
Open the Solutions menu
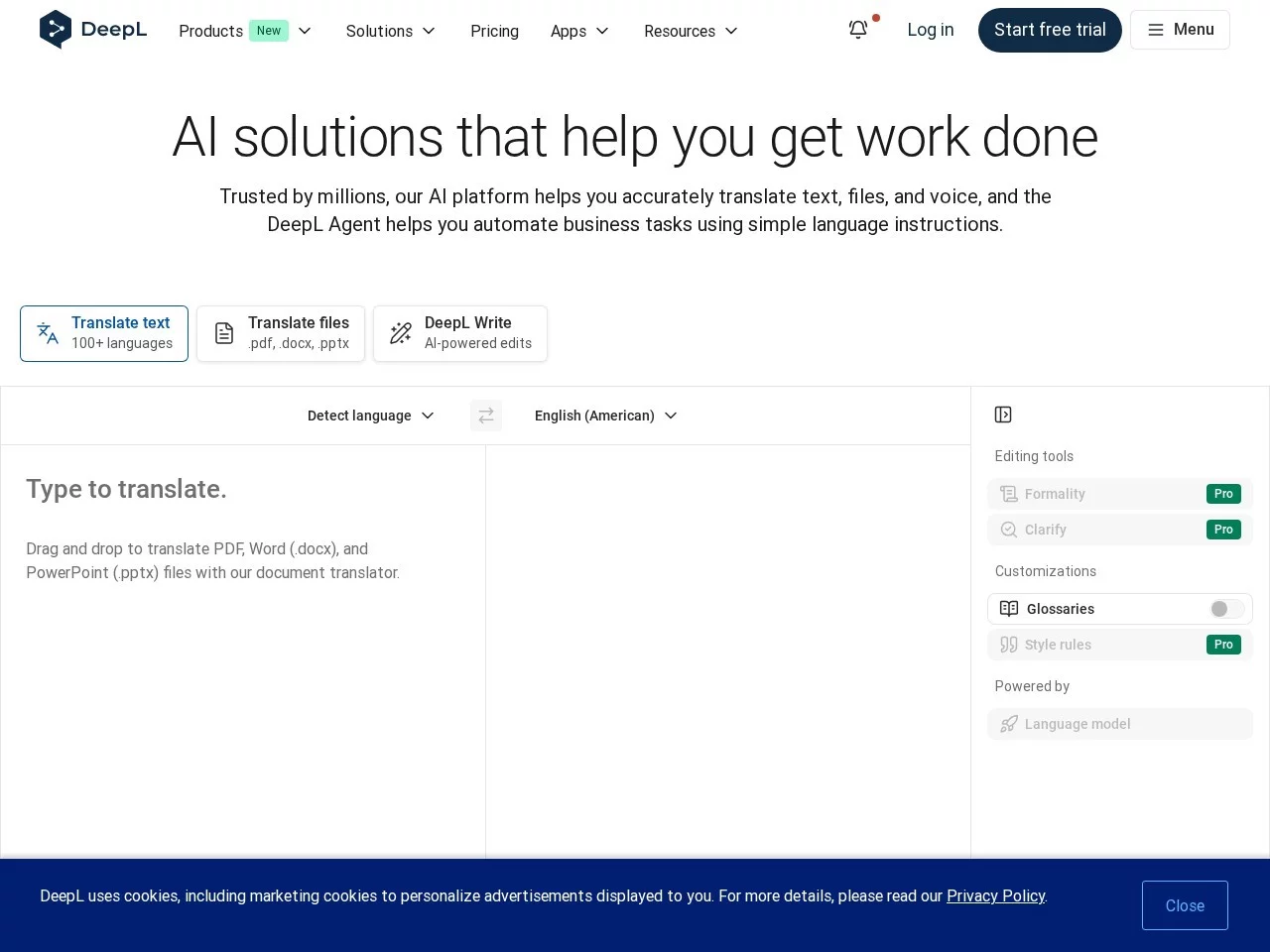[x=390, y=31]
